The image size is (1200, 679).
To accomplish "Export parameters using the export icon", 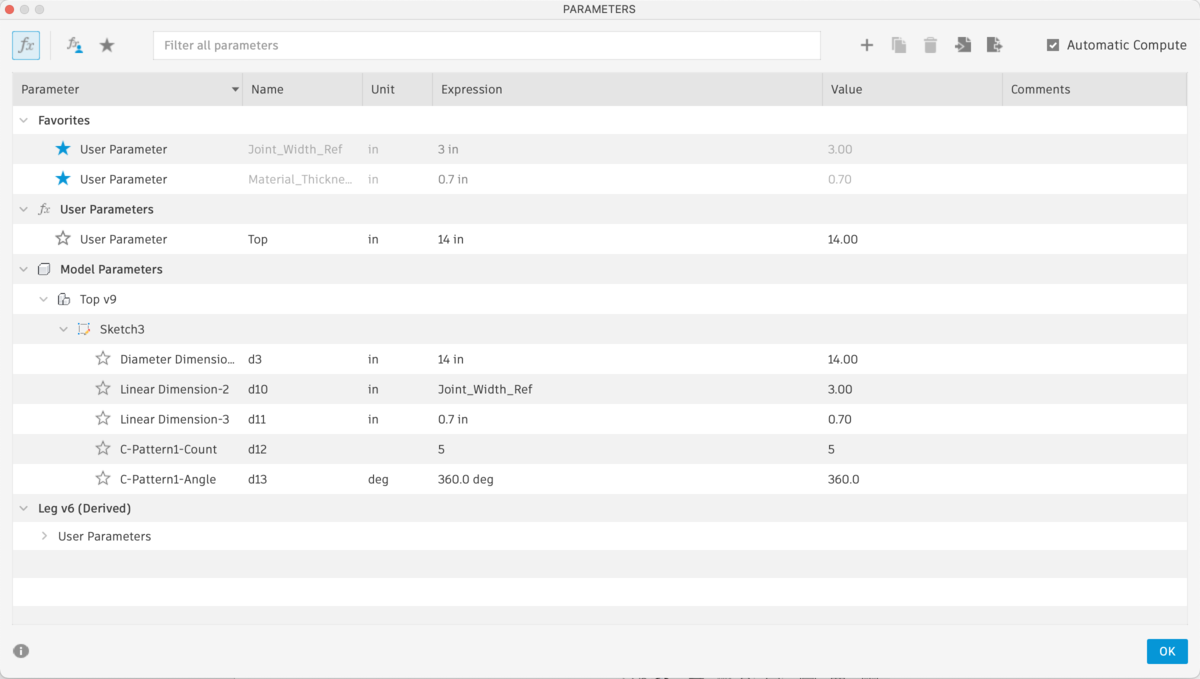I will click(994, 45).
